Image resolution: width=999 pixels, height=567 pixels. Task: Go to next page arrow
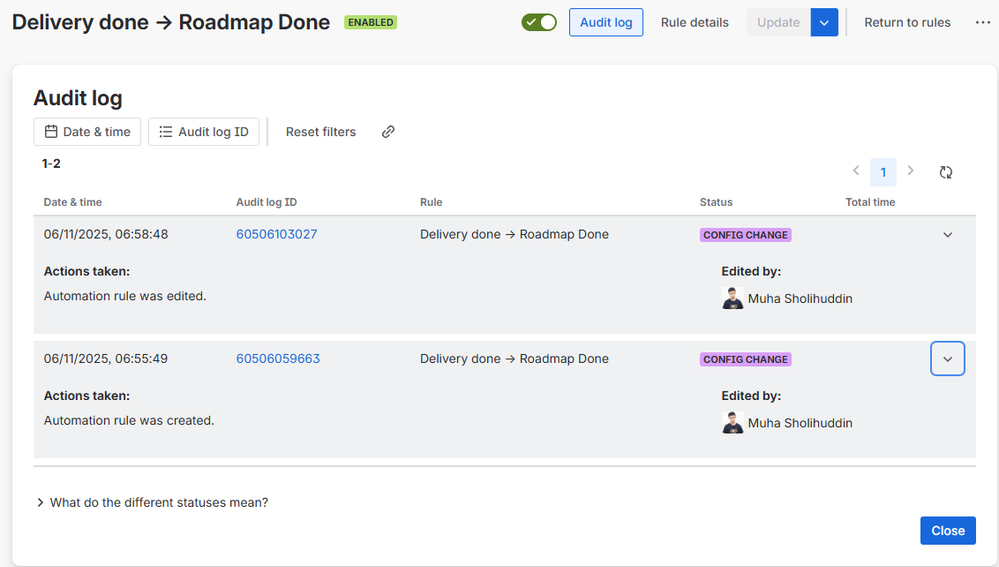pos(910,171)
